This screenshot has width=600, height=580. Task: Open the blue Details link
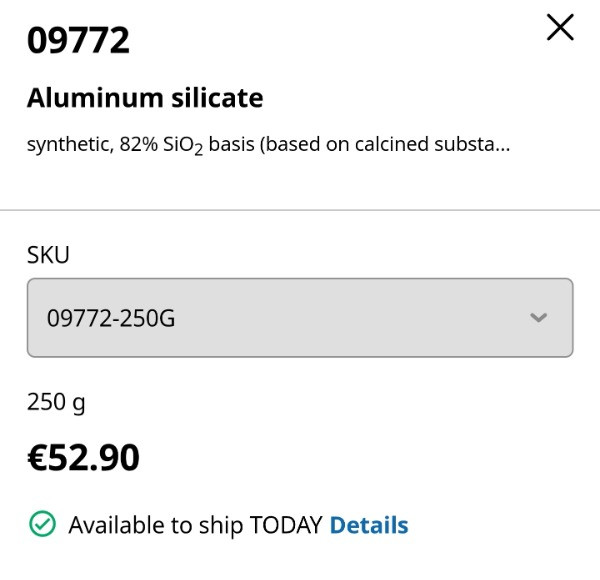point(369,525)
